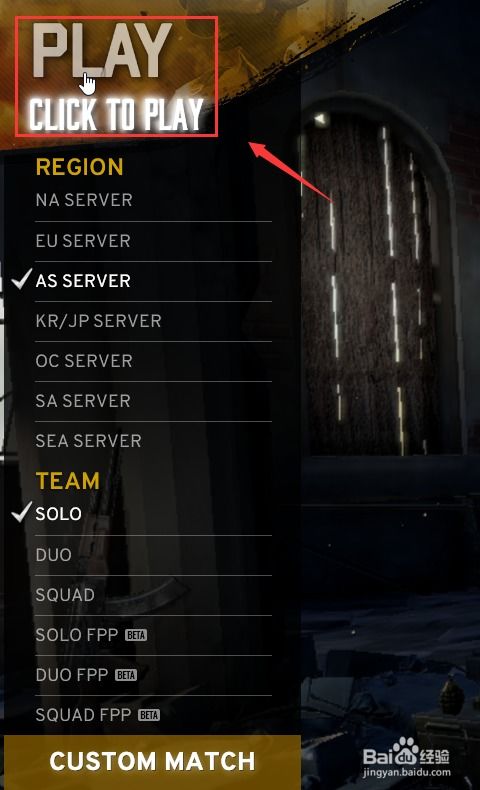Switch region to KR/JP SERVER

point(153,321)
